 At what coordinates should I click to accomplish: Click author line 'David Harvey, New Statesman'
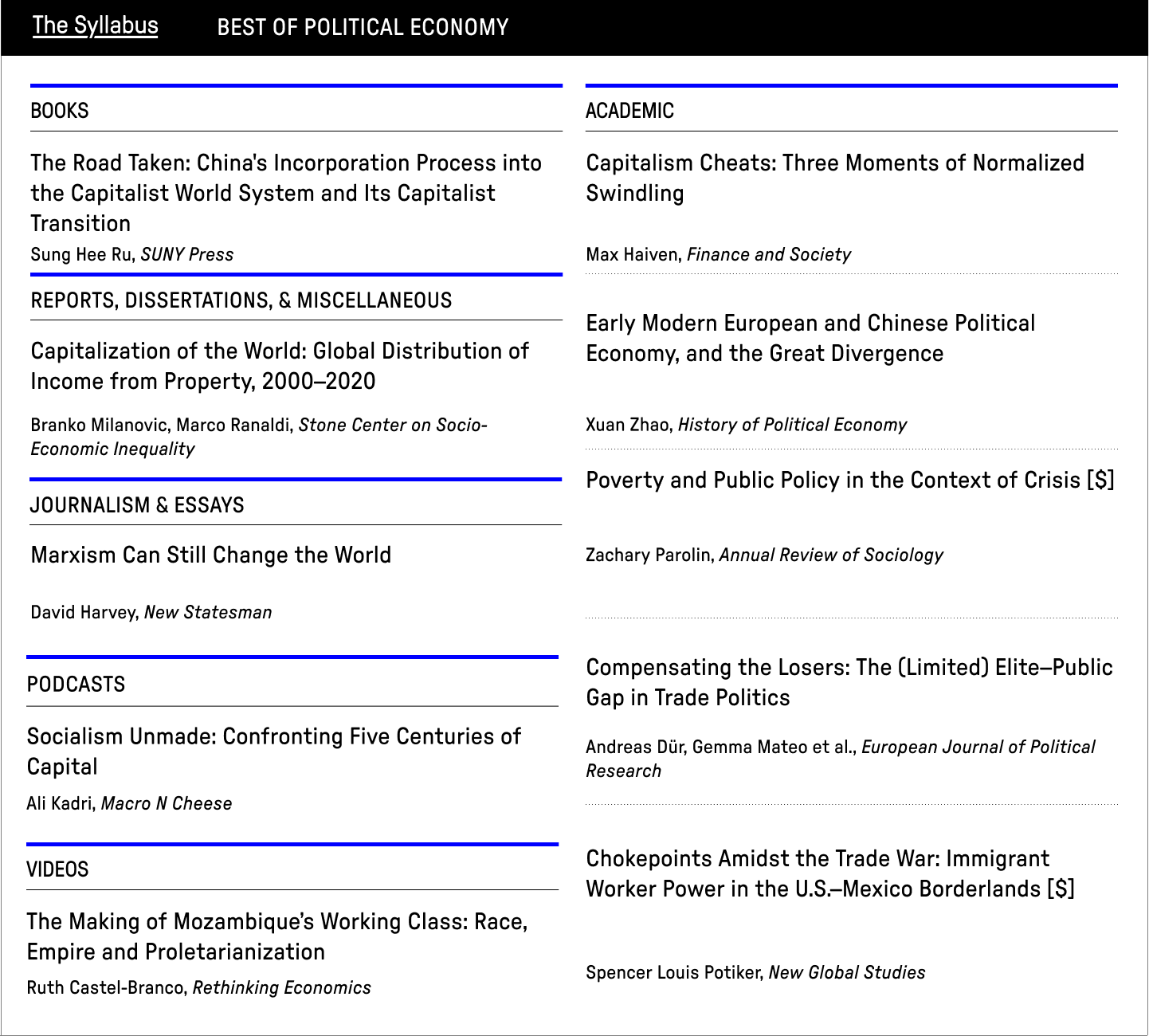click(x=151, y=612)
